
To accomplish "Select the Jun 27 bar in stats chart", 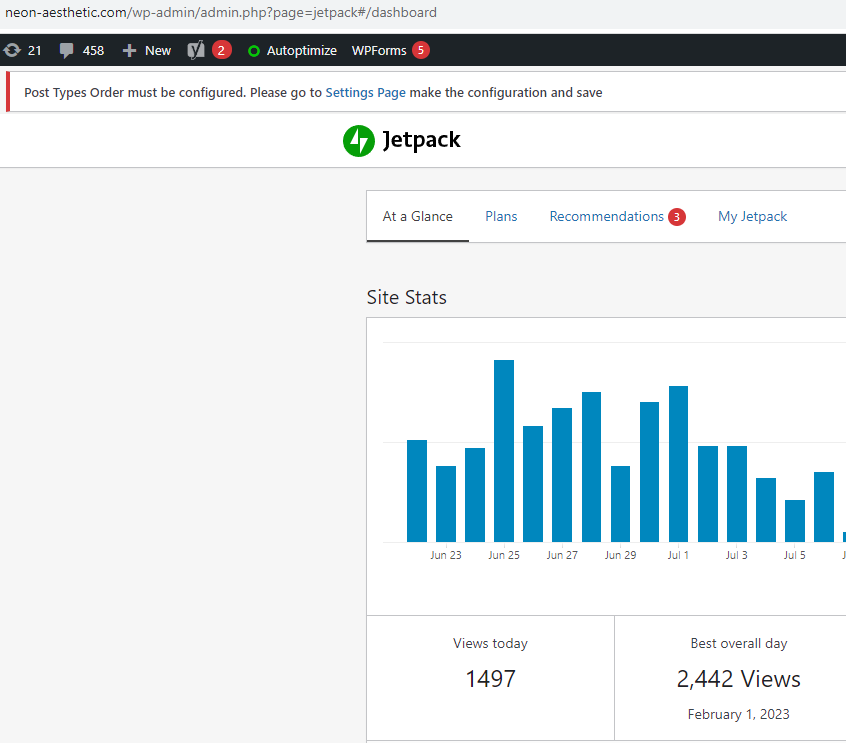I will (x=562, y=475).
